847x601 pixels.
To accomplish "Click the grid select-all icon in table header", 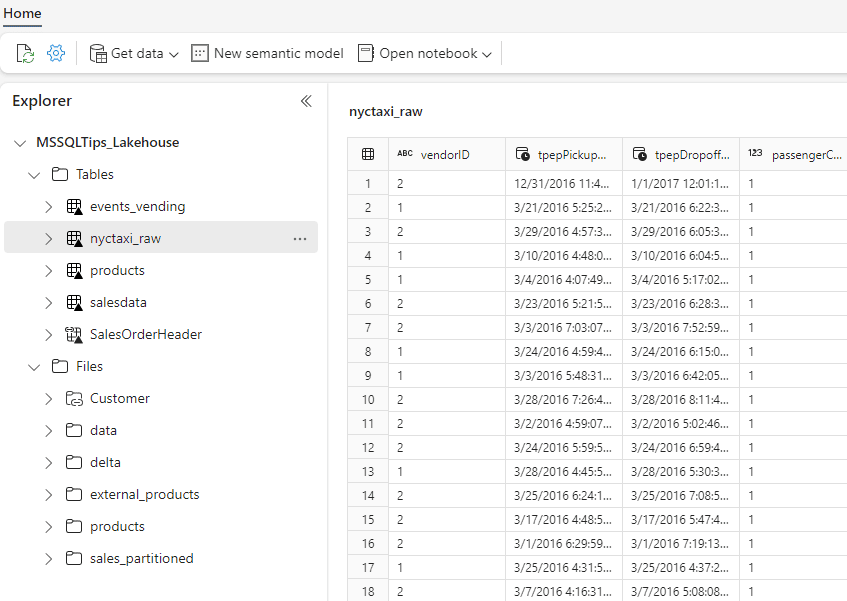I will coord(368,154).
